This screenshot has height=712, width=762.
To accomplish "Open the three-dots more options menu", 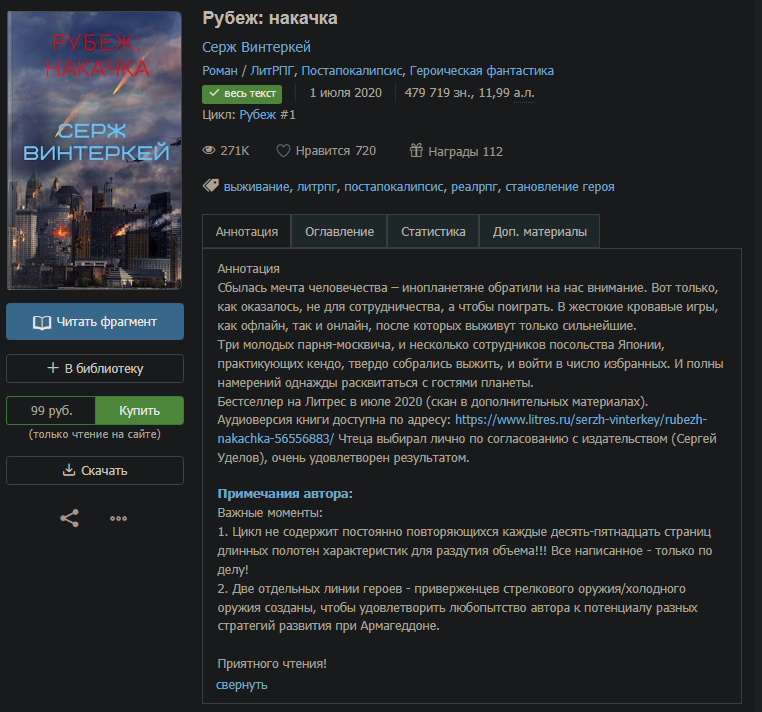I will [x=119, y=519].
